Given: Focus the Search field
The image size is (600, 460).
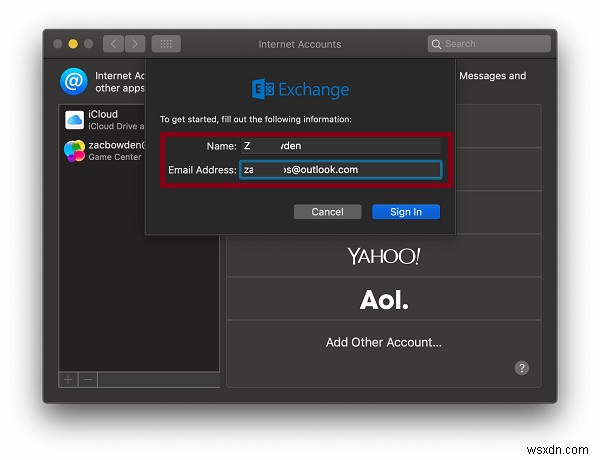Looking at the screenshot, I should coord(489,44).
